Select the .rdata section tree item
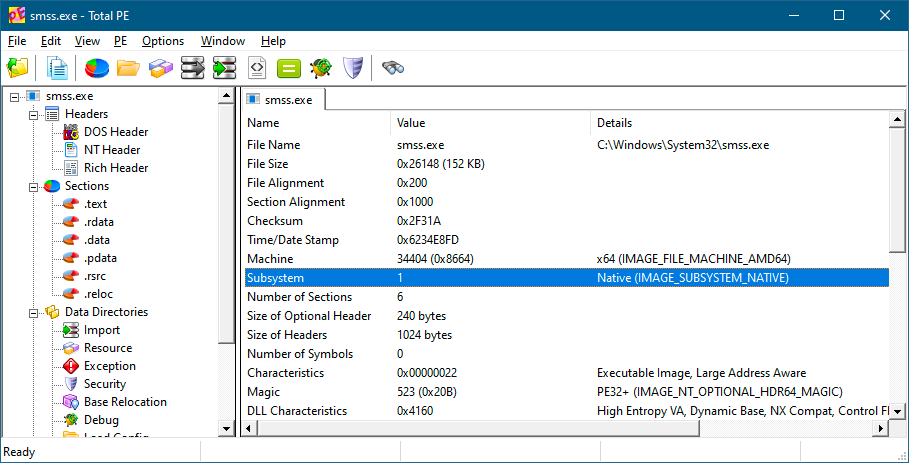The image size is (909, 463). pyautogui.click(x=99, y=222)
